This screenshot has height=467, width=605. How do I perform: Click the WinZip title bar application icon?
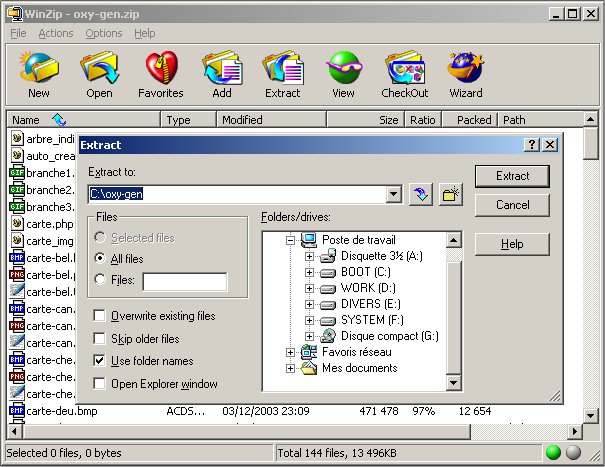(x=15, y=14)
